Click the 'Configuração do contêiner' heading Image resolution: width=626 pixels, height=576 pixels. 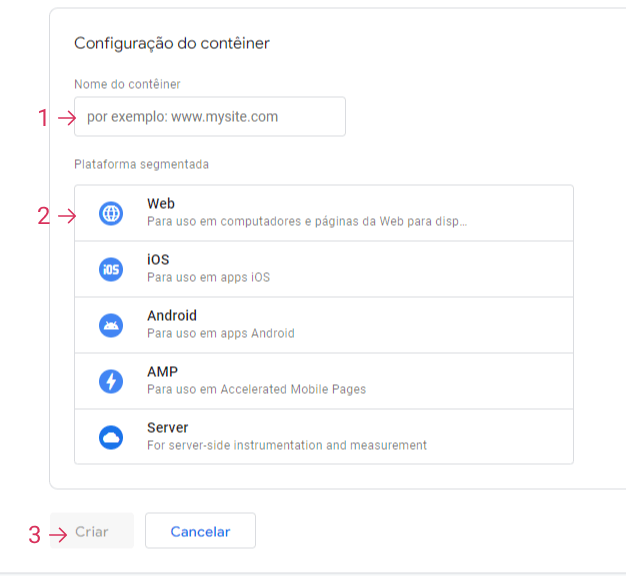[172, 43]
